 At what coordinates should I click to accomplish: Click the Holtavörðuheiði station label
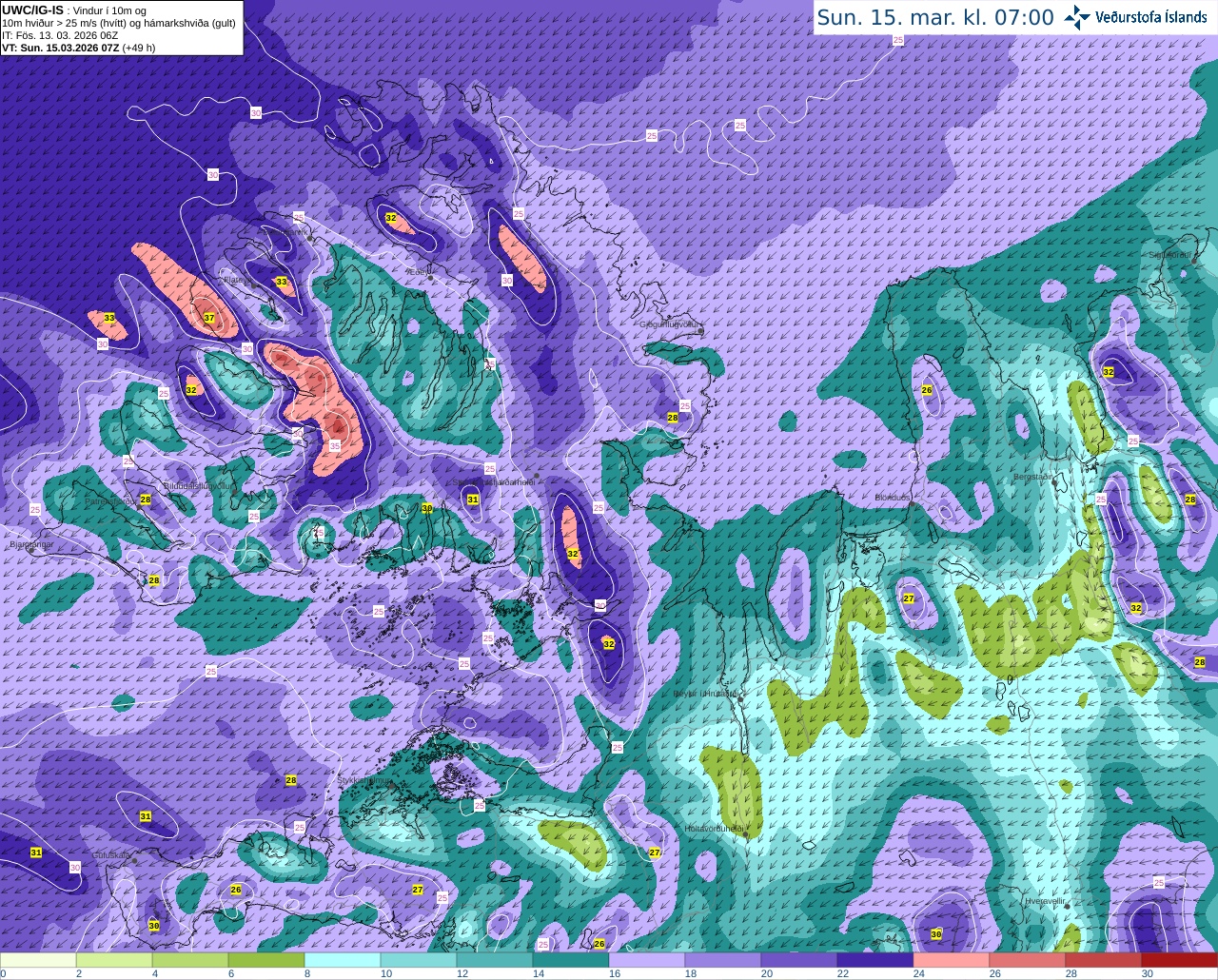(714, 829)
